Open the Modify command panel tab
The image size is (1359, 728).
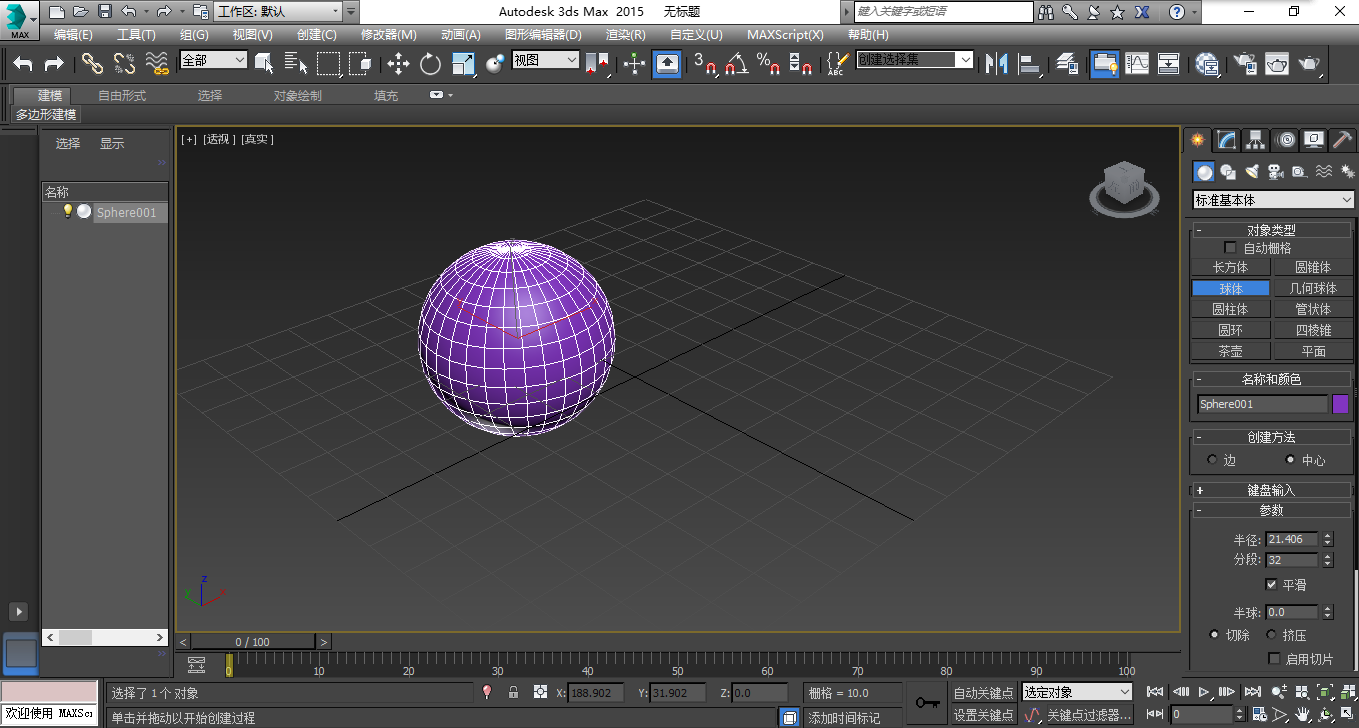pyautogui.click(x=1227, y=140)
